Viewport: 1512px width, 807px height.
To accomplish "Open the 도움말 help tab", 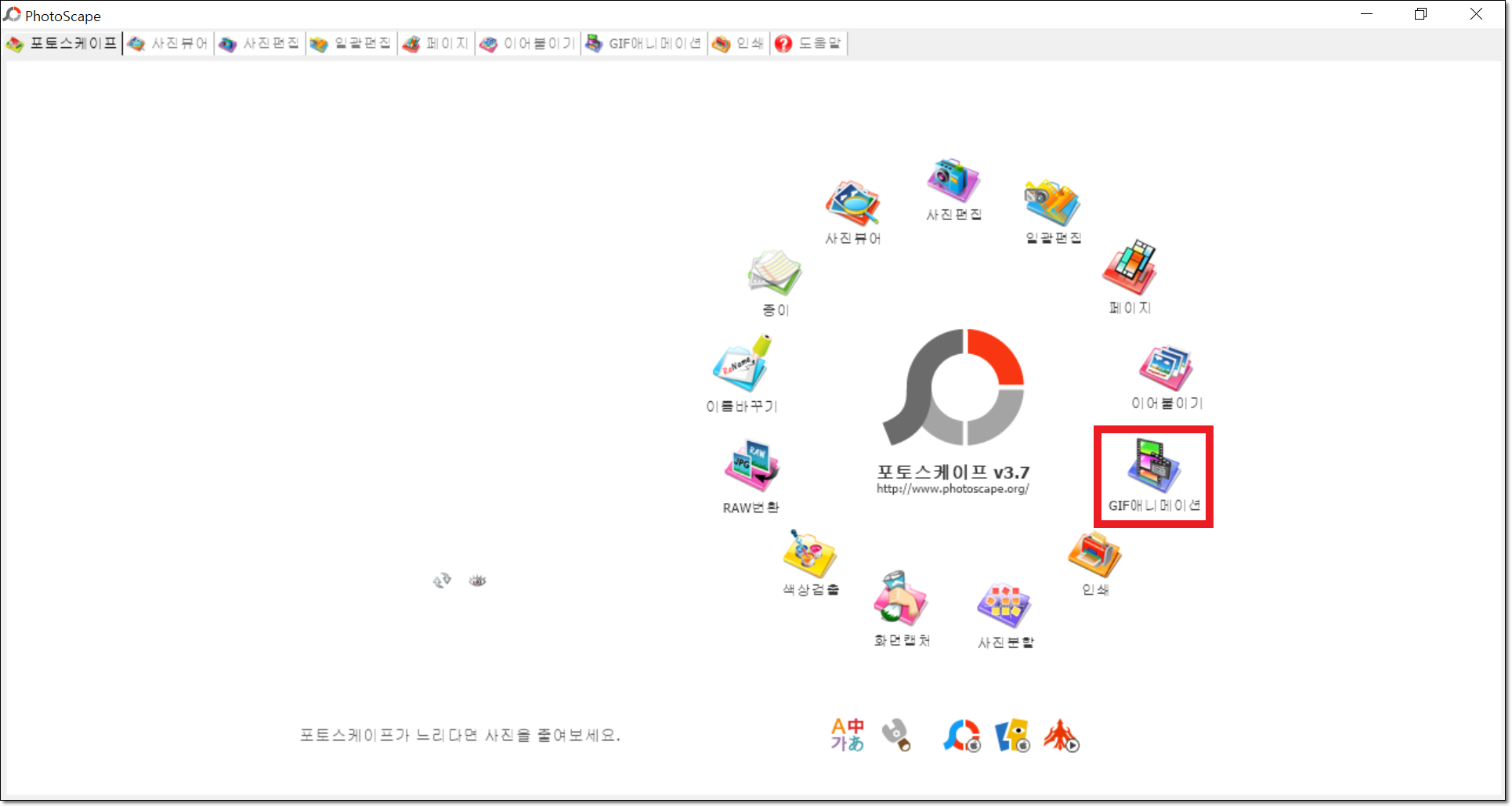I will coord(808,44).
